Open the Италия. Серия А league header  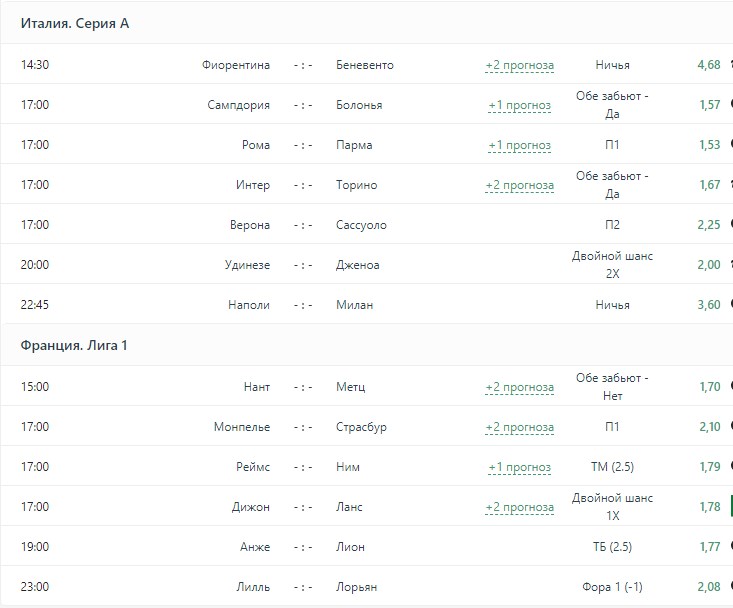click(75, 24)
